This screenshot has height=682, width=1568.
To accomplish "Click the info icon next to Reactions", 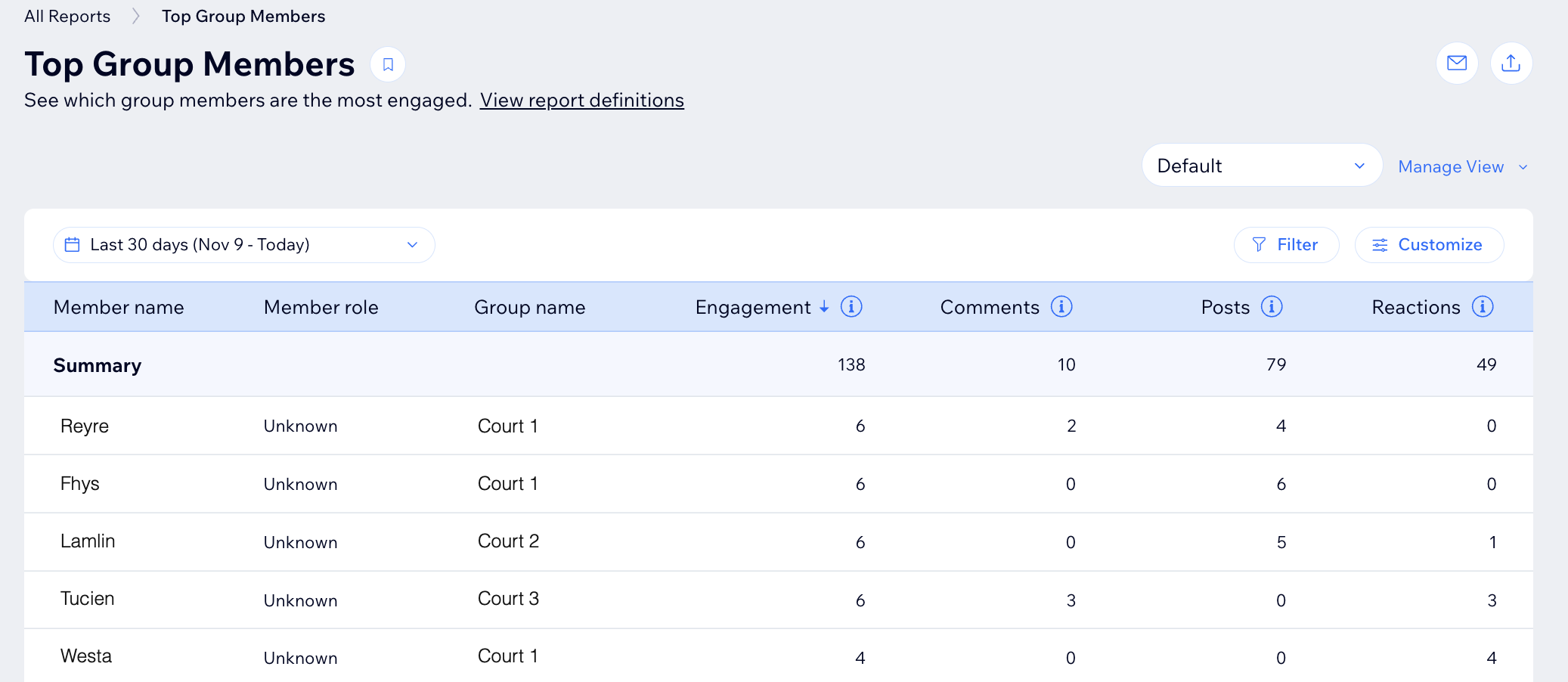I will click(1483, 307).
